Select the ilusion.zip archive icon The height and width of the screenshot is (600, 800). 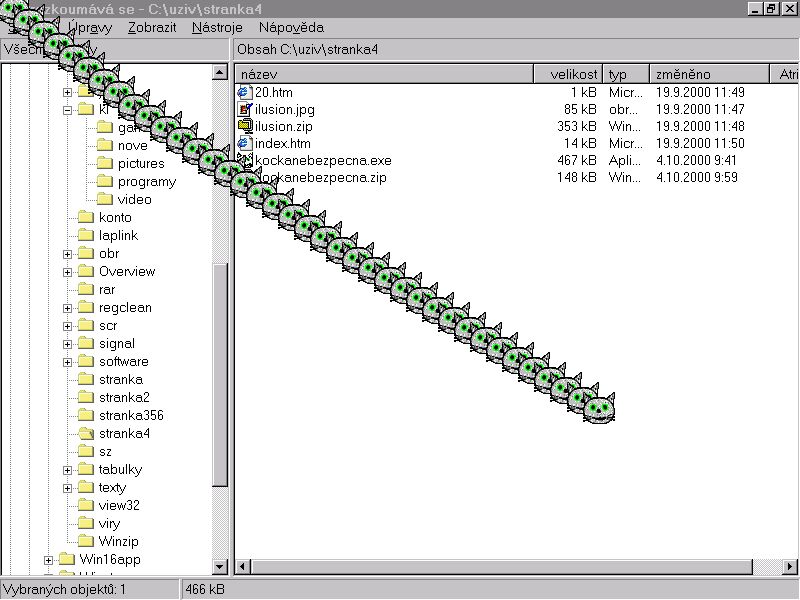[x=246, y=126]
